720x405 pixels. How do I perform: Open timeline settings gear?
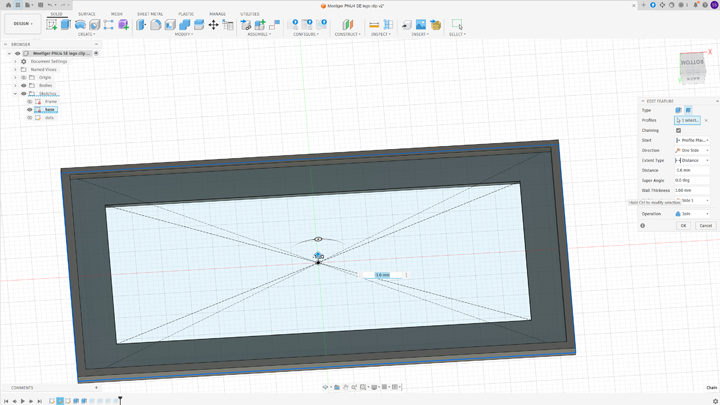(715, 401)
